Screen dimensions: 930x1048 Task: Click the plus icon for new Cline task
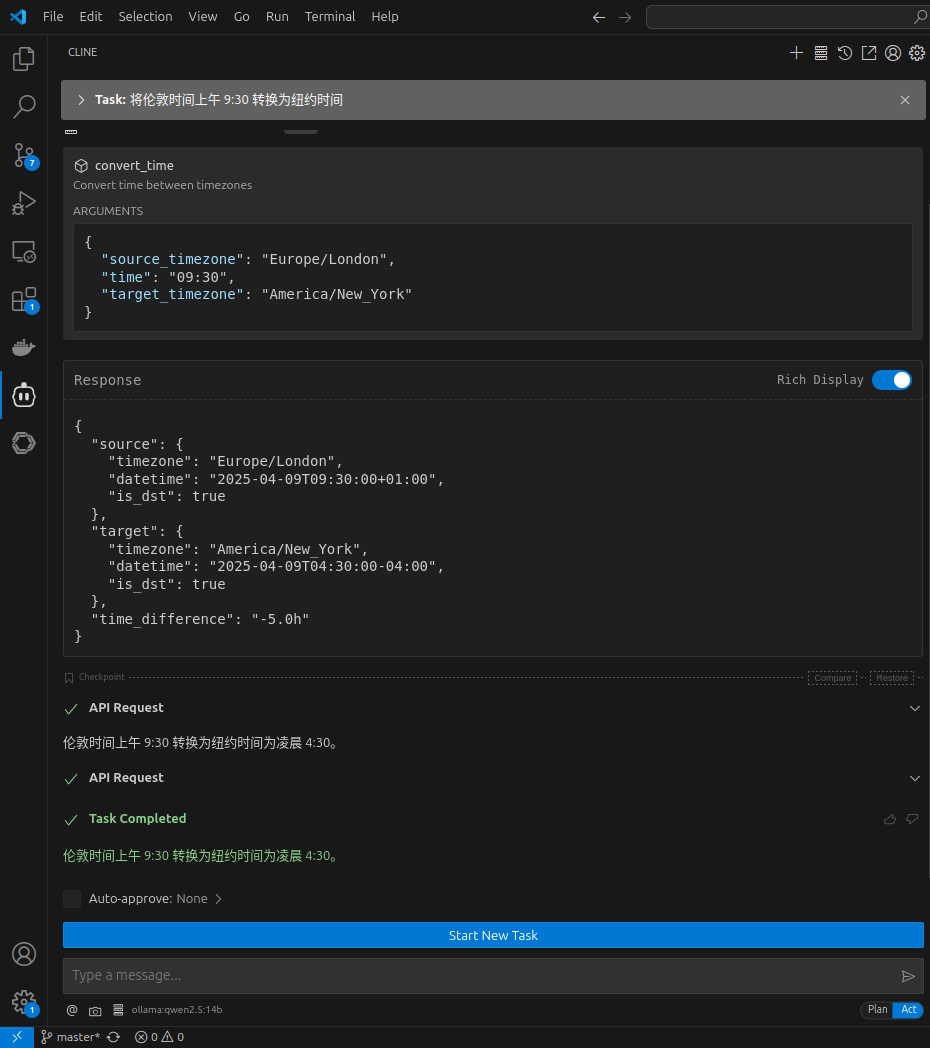click(796, 53)
